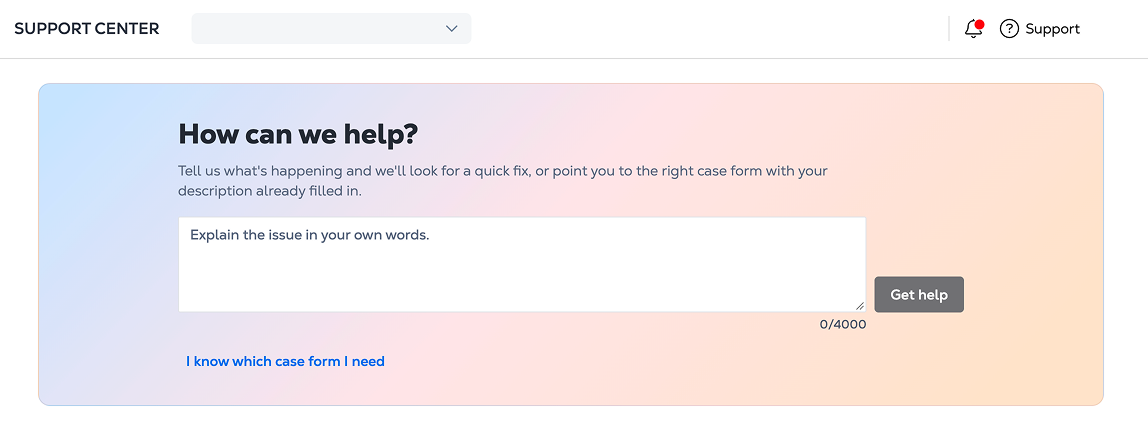
Task: Open 'I know which case form I need'
Action: click(285, 361)
